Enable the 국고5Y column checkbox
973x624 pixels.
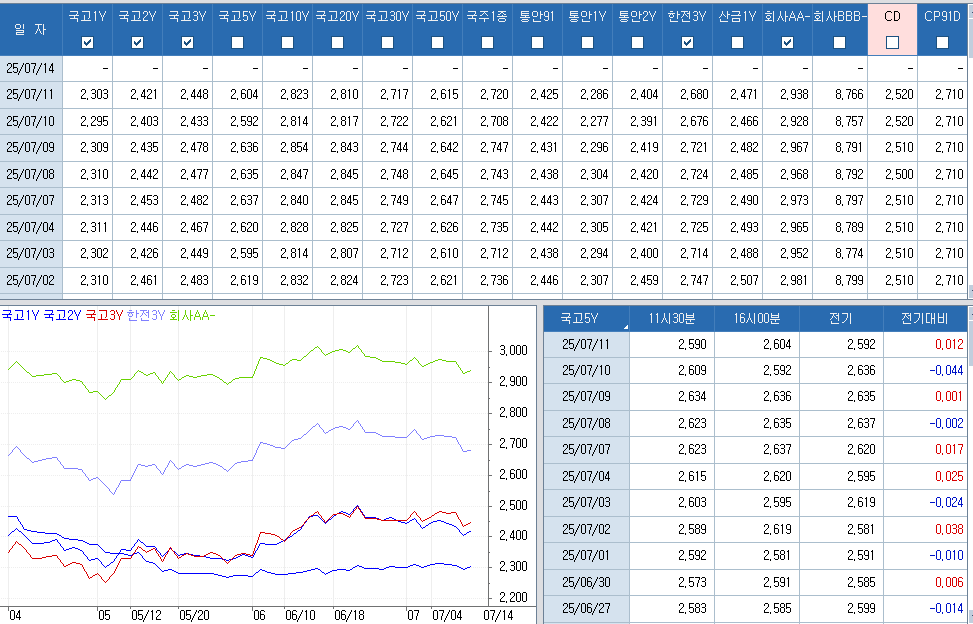237,42
